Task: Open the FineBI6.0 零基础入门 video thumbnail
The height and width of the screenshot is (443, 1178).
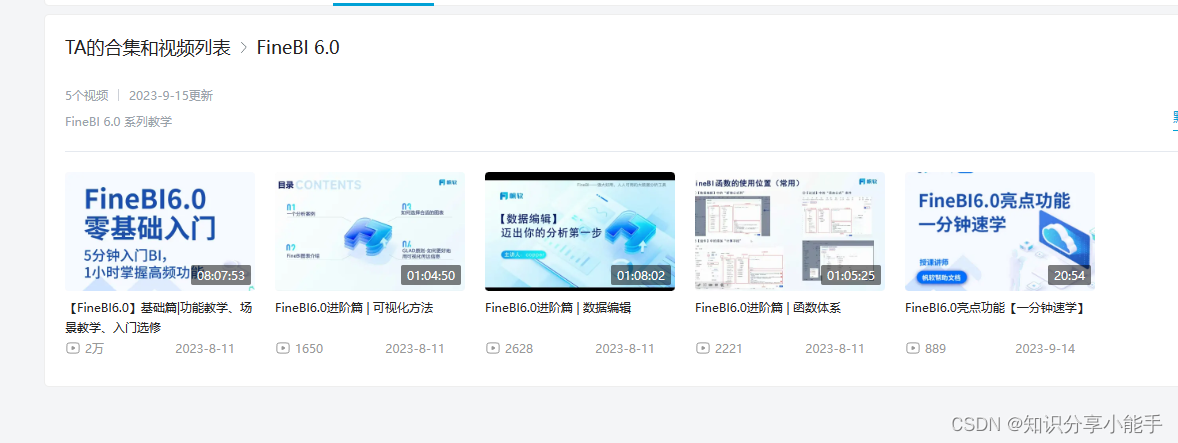Action: point(160,231)
